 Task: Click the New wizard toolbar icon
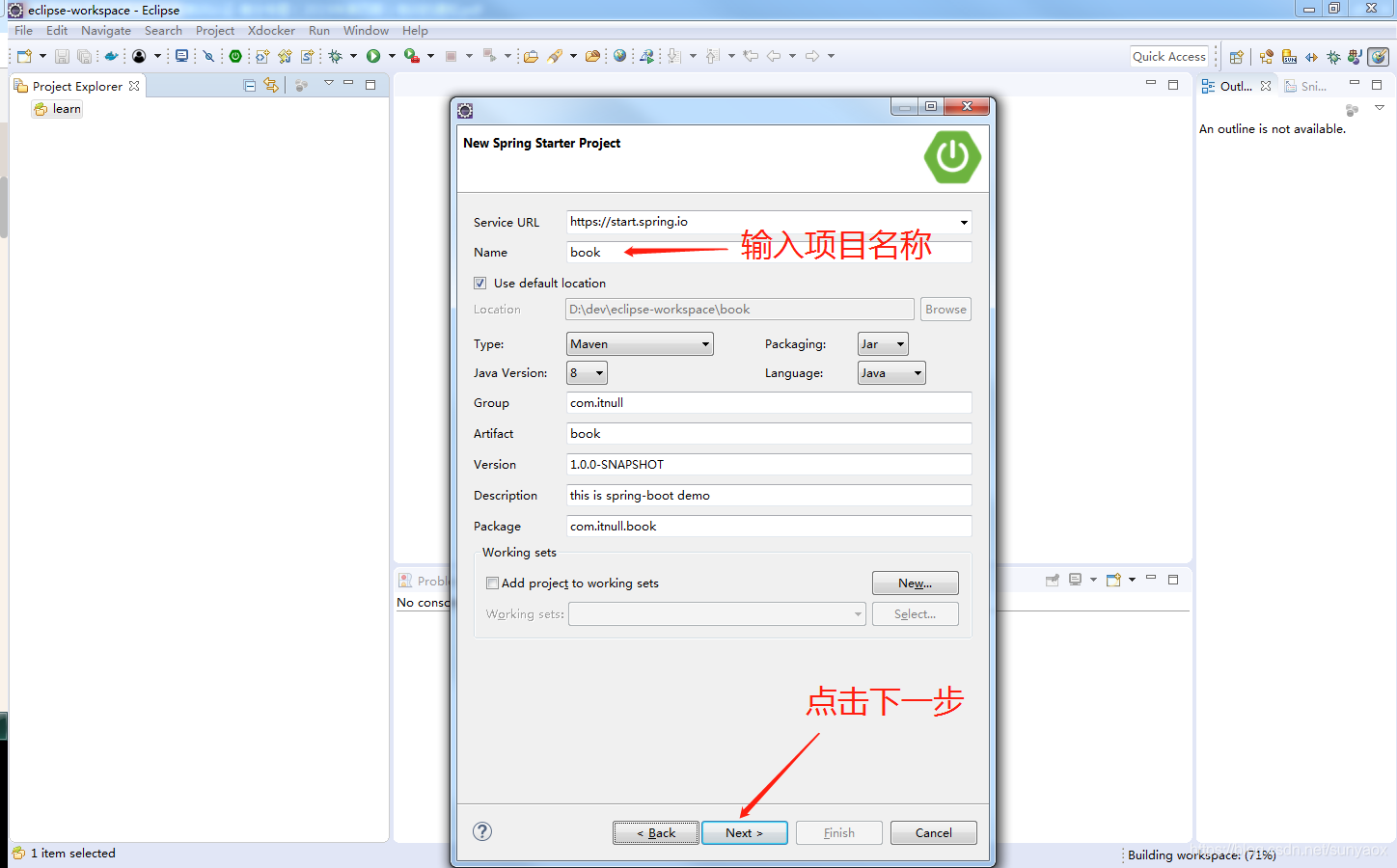pyautogui.click(x=24, y=56)
